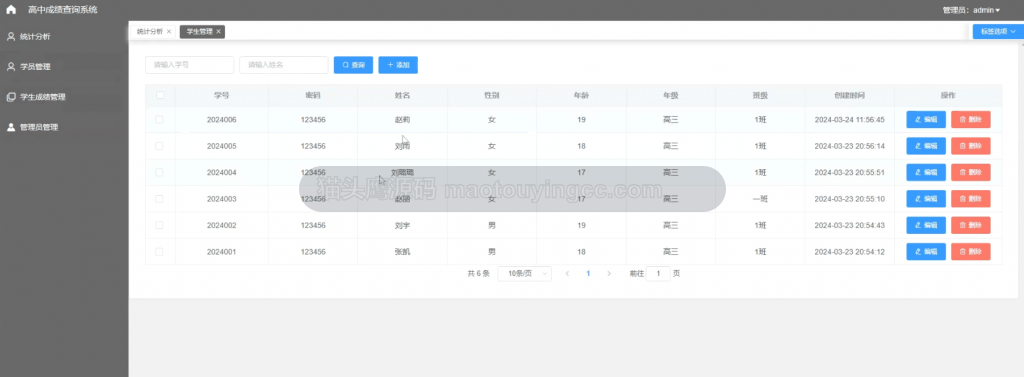This screenshot has width=1024, height=377.
Task: Open the 10条/页 page size dropdown
Action: (524, 274)
